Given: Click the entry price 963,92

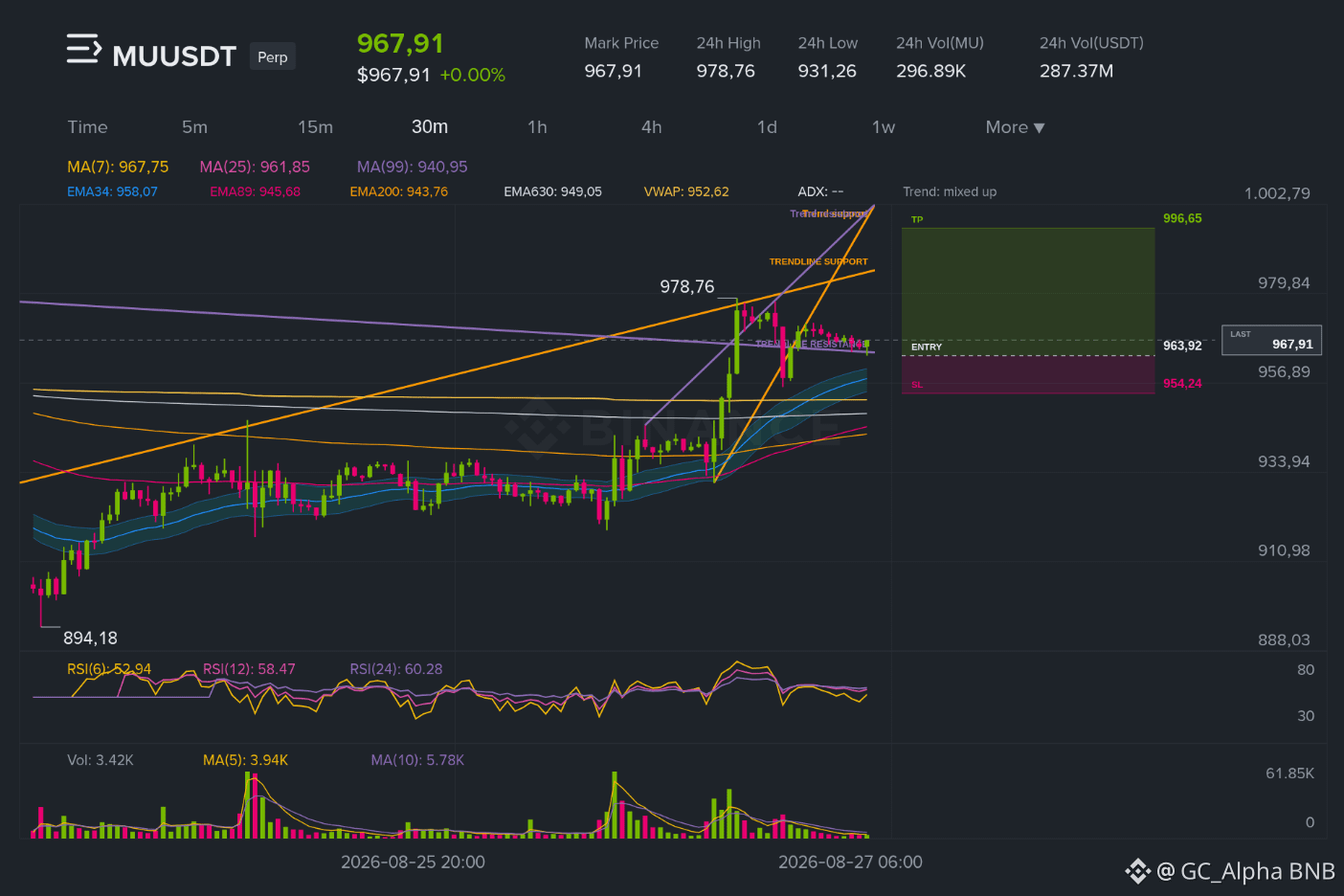Looking at the screenshot, I should point(1182,346).
